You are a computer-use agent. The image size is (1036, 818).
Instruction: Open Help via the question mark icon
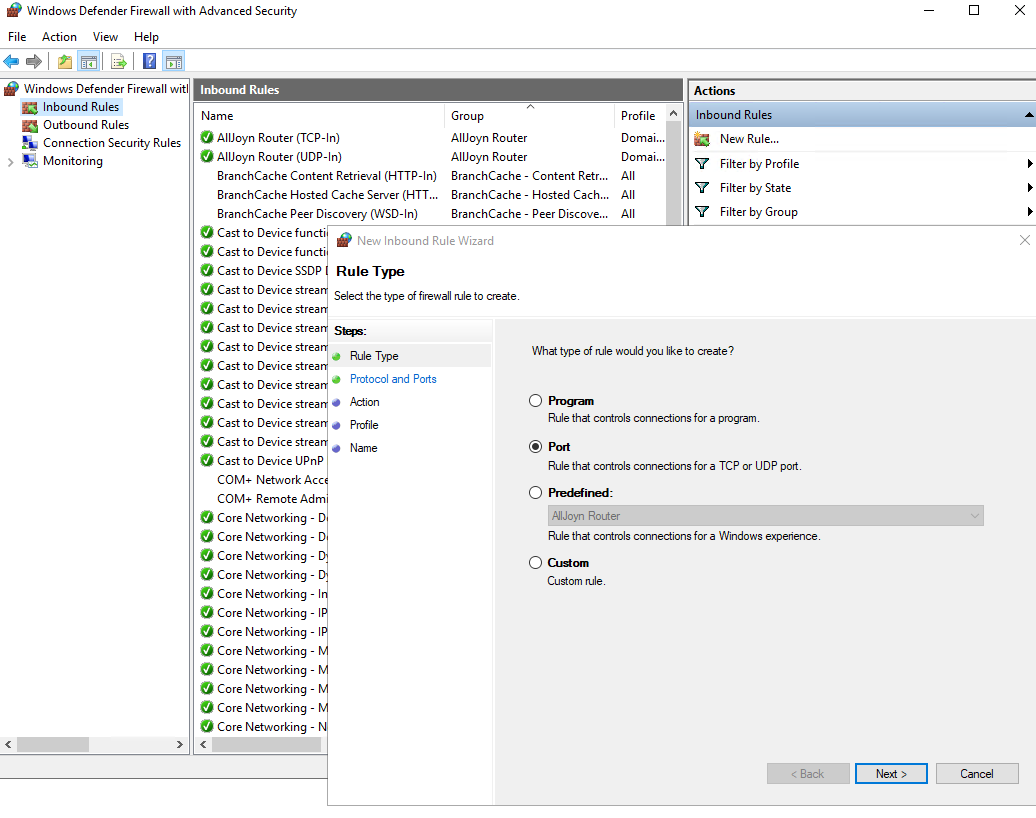150,61
